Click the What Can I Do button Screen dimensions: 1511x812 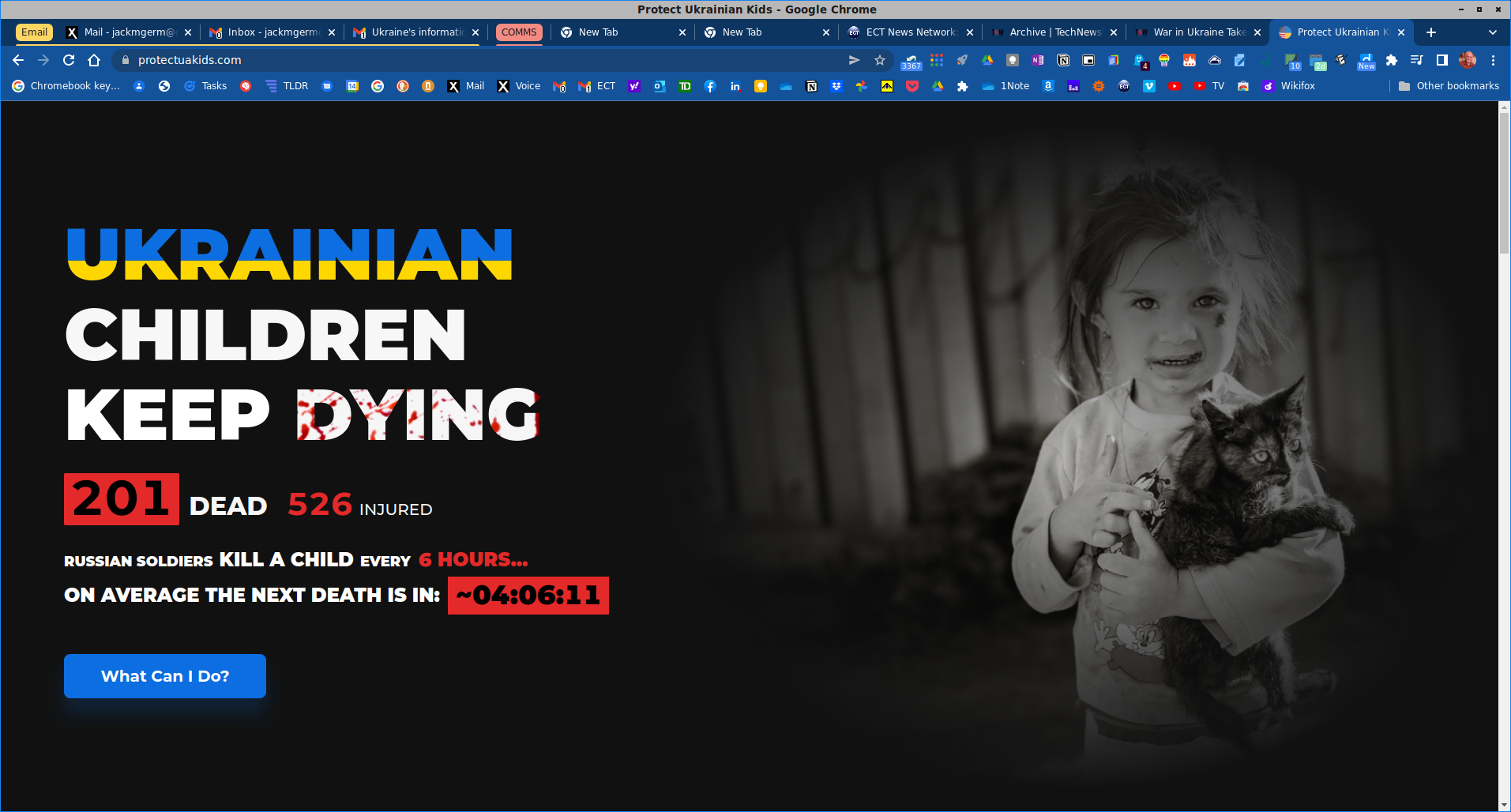tap(164, 676)
